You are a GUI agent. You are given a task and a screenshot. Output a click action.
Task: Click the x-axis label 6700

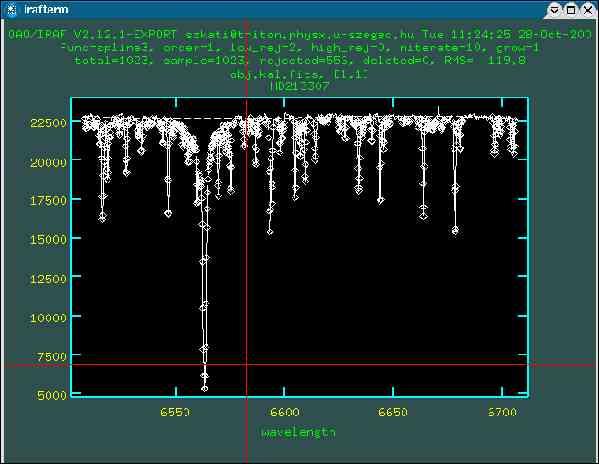tap(502, 412)
